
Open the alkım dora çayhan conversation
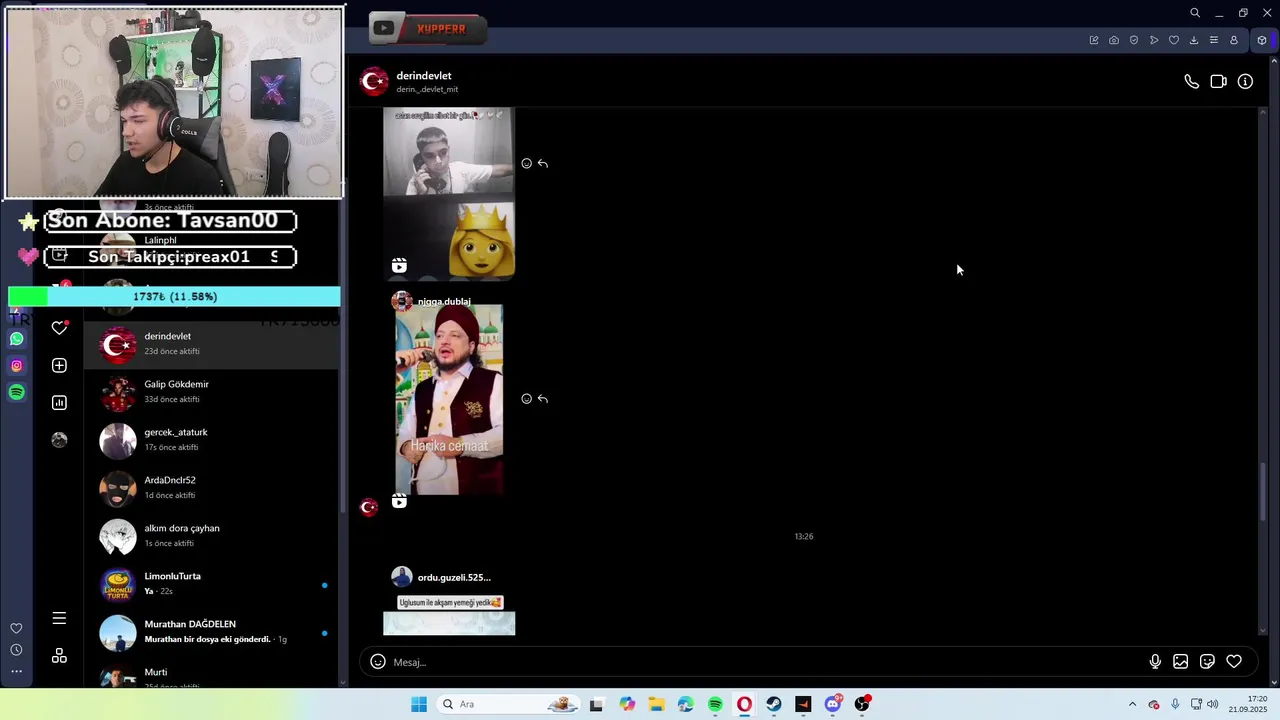click(x=211, y=536)
